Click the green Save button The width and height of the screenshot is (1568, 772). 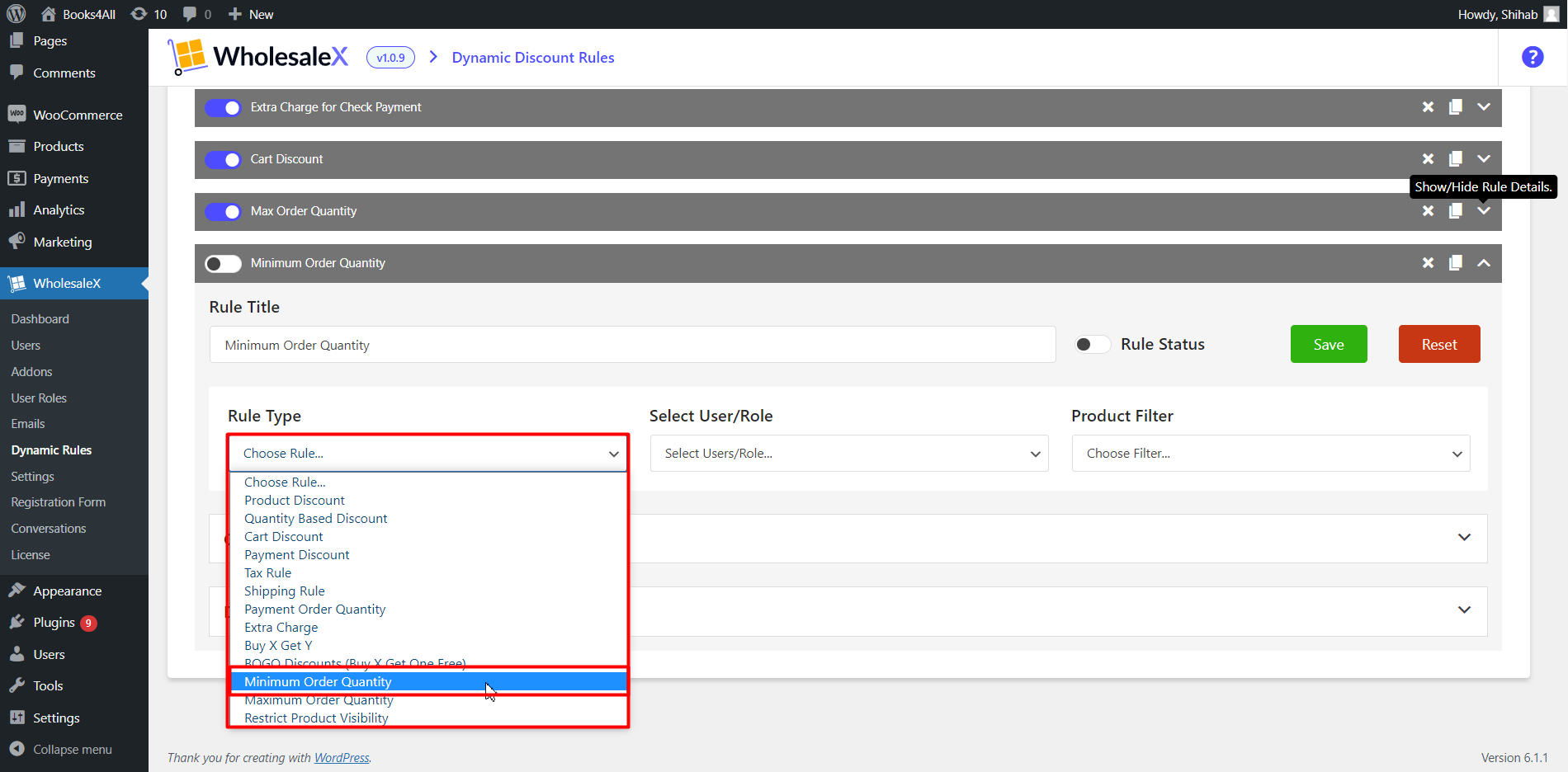point(1329,344)
